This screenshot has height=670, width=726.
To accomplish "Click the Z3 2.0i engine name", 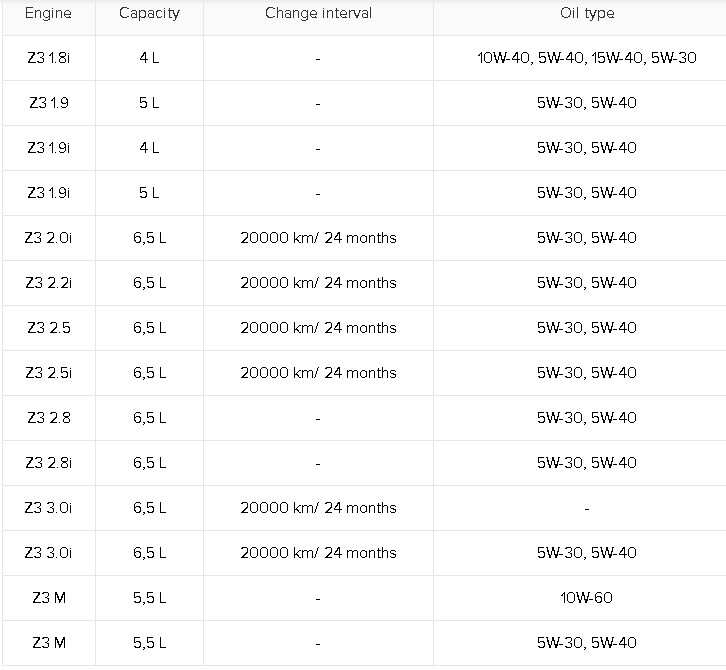I will [48, 238].
